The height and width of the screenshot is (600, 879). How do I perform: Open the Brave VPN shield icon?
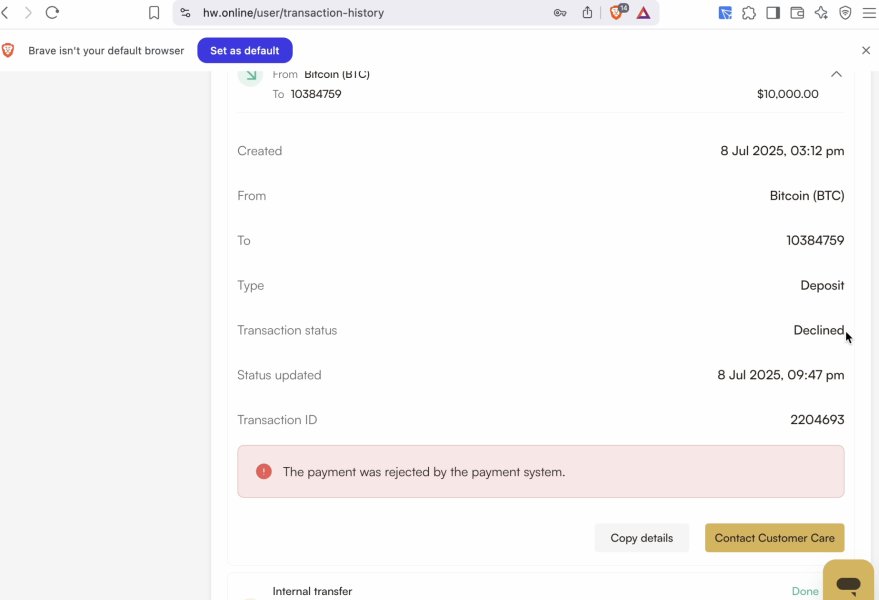click(845, 13)
